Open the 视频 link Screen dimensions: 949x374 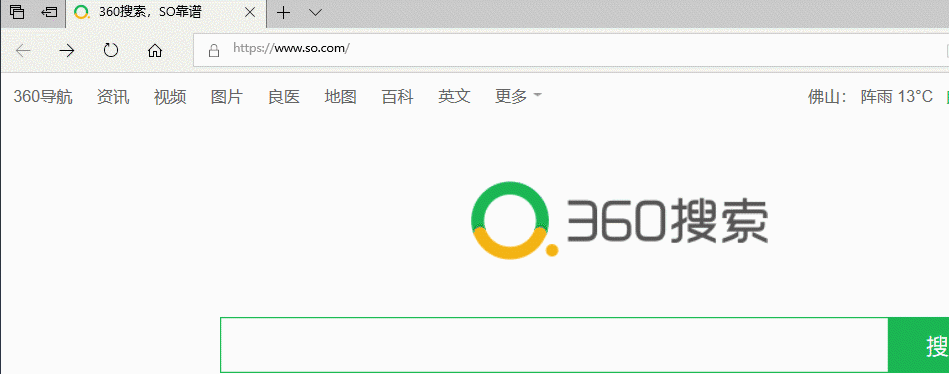[170, 97]
